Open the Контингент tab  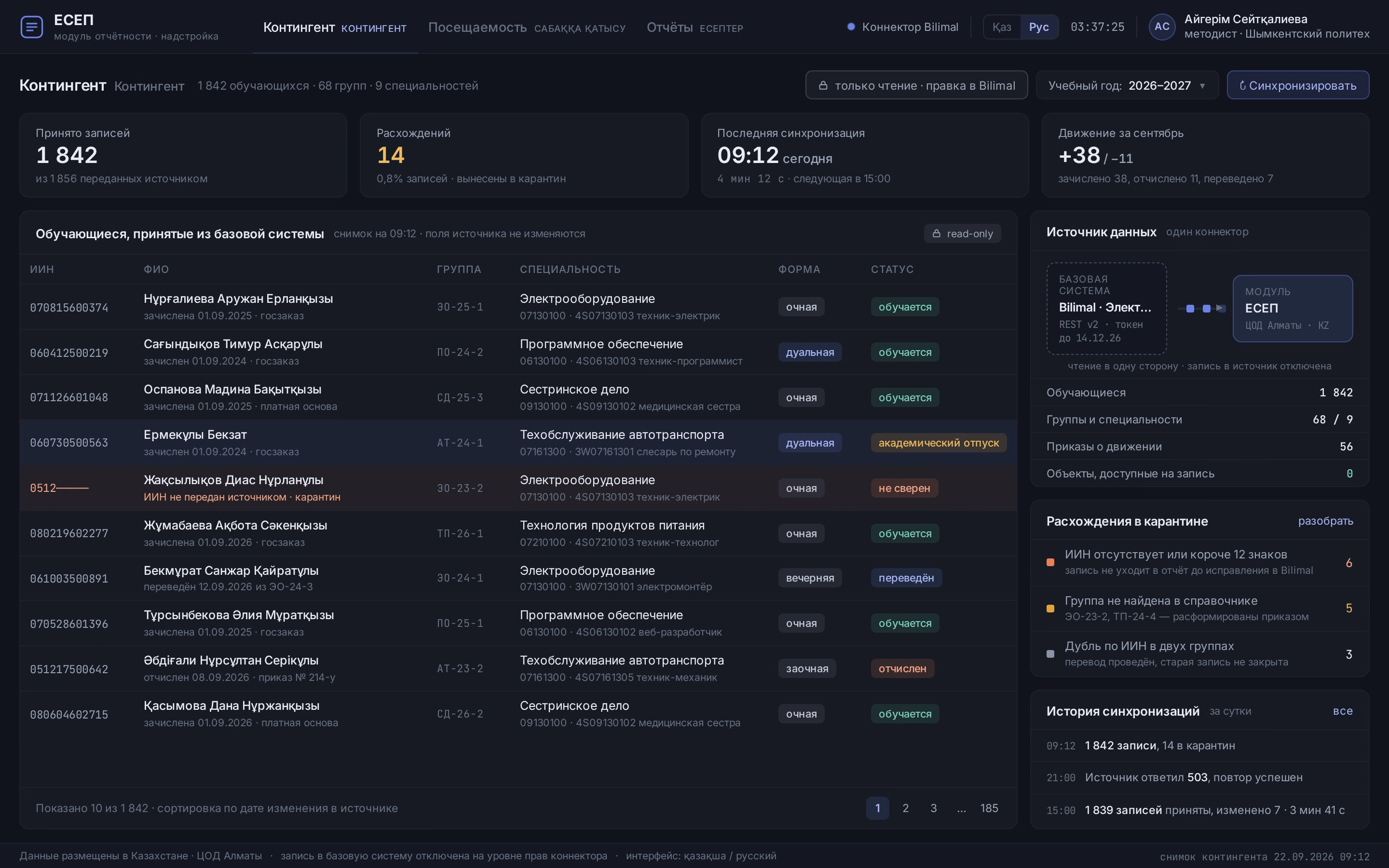click(335, 27)
